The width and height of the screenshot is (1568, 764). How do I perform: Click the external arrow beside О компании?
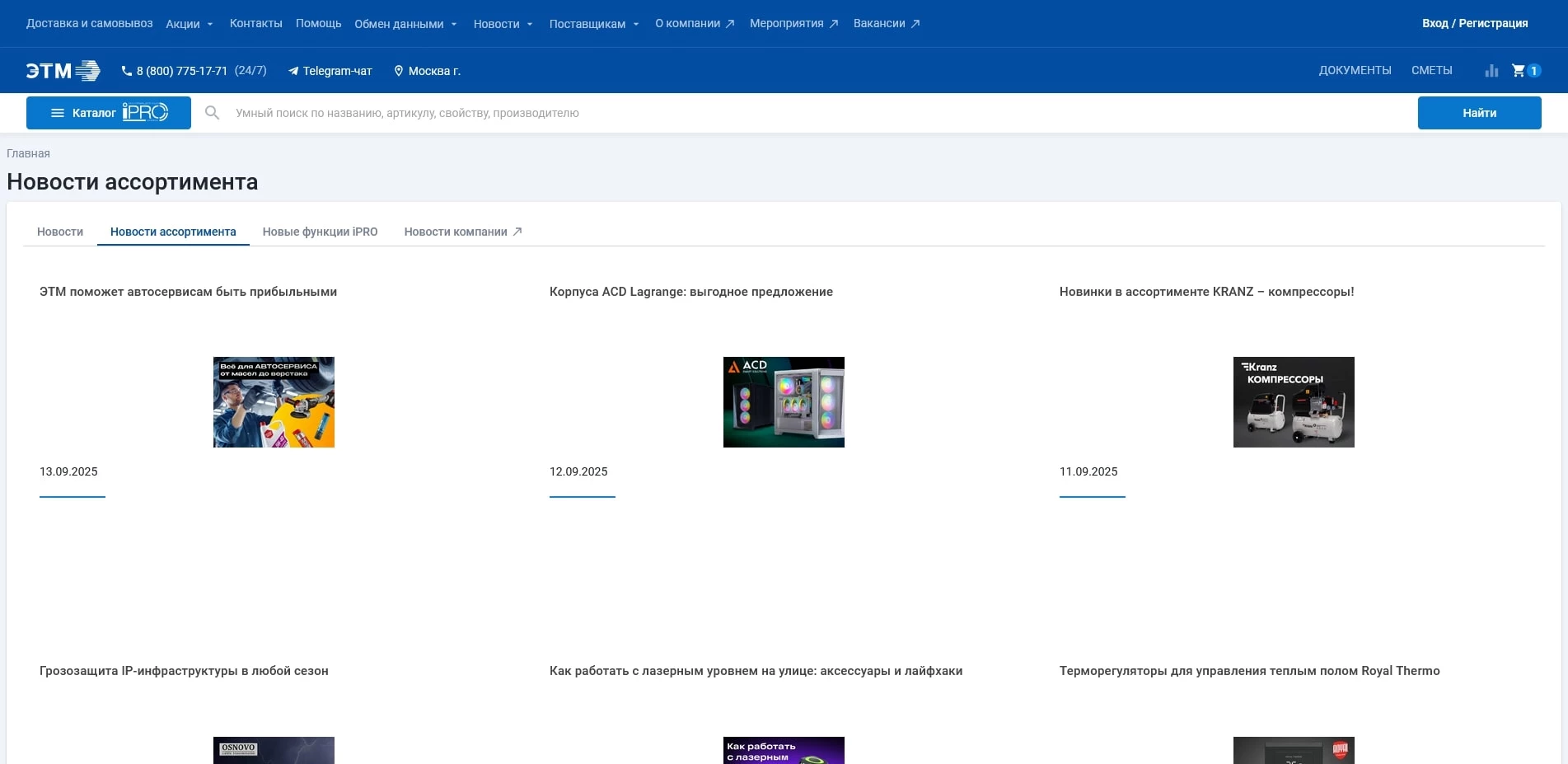tap(728, 24)
